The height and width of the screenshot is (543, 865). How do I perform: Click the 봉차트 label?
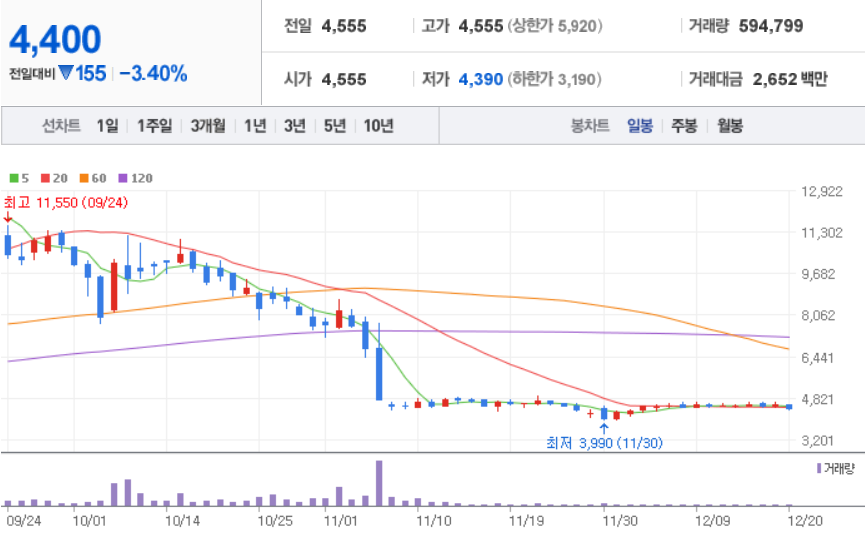click(x=590, y=126)
